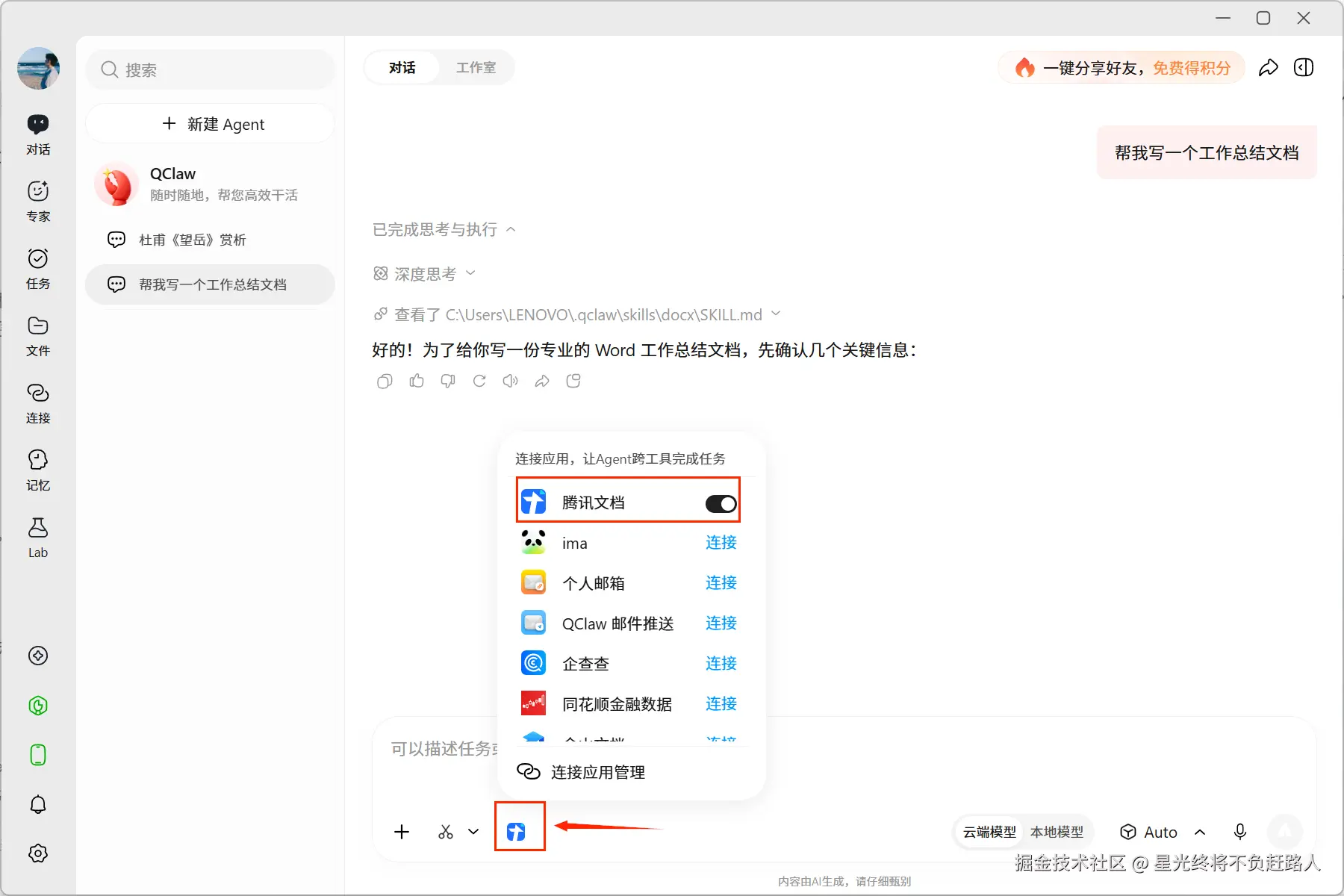The image size is (1344, 896).
Task: Start voice input with microphone icon
Action: coord(1240,832)
